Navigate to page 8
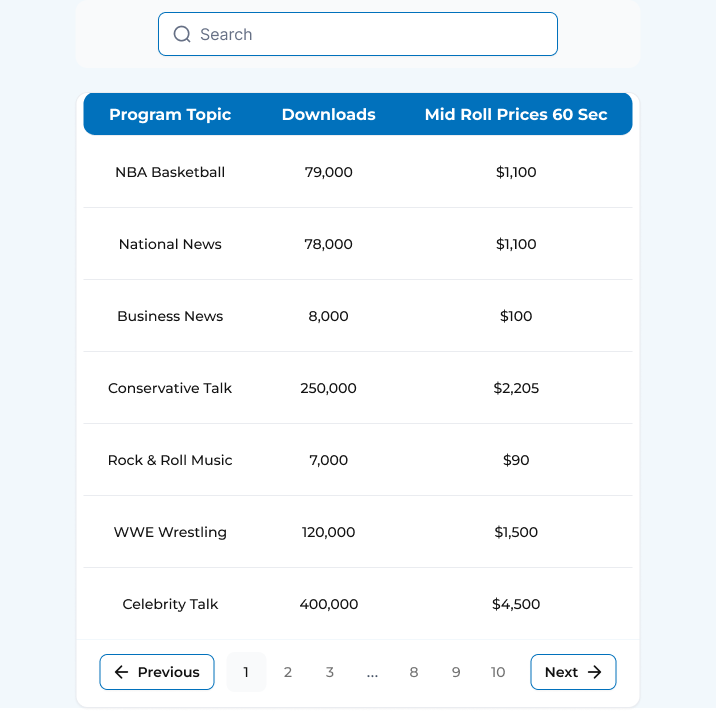This screenshot has height=711, width=716. (x=414, y=672)
